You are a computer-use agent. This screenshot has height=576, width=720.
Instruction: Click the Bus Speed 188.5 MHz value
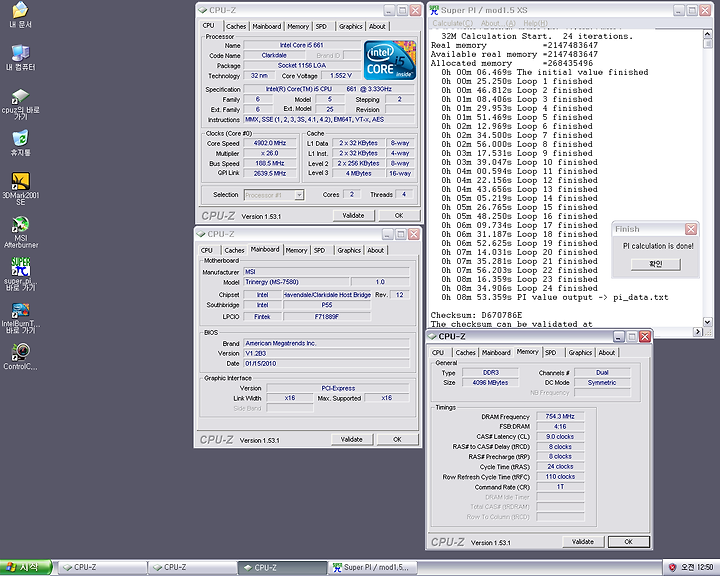[x=270, y=164]
